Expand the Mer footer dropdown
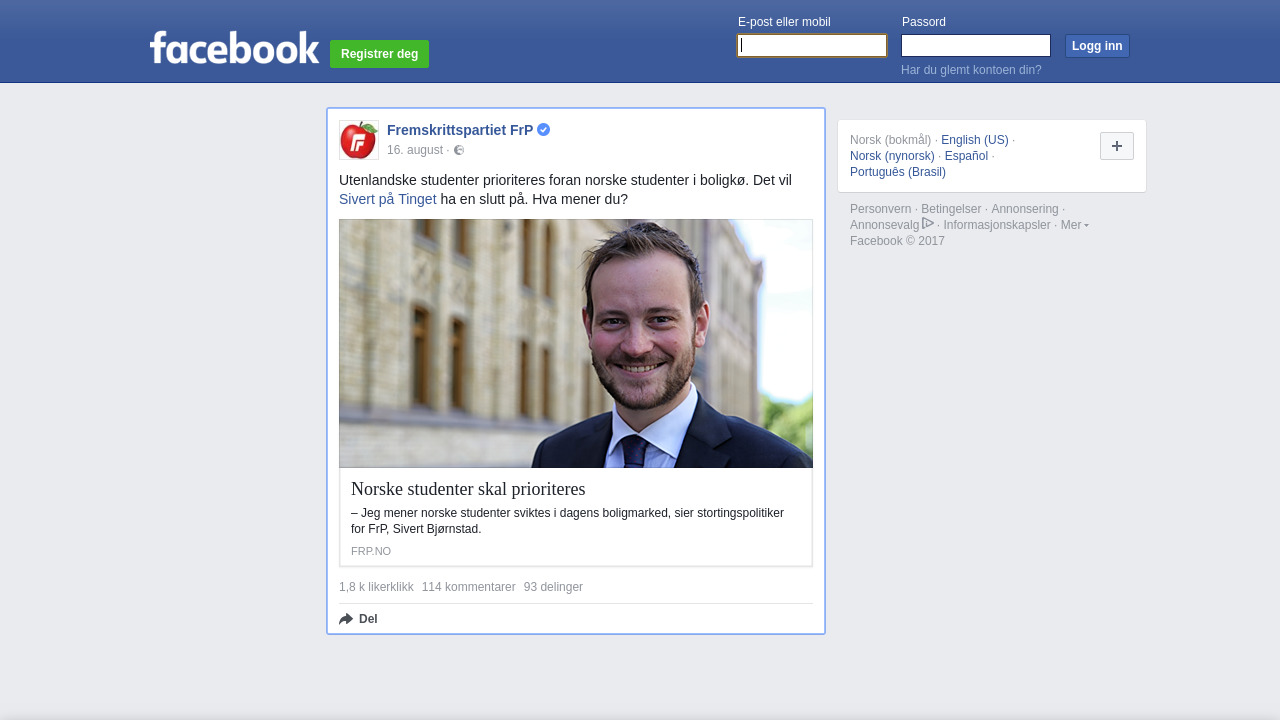Image resolution: width=1280 pixels, height=720 pixels. click(x=1075, y=225)
